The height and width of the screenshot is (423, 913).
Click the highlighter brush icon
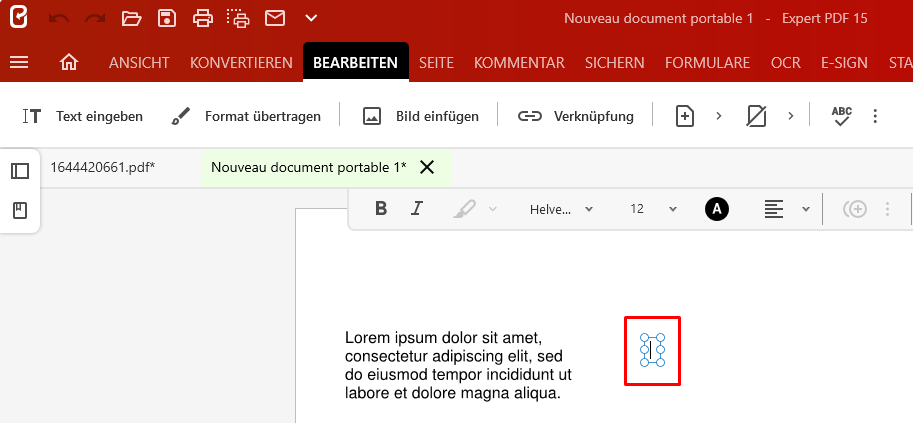click(464, 209)
